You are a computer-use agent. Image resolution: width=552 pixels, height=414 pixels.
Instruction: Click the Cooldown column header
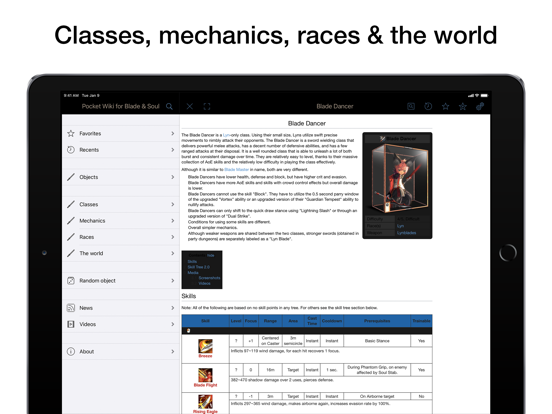click(332, 321)
